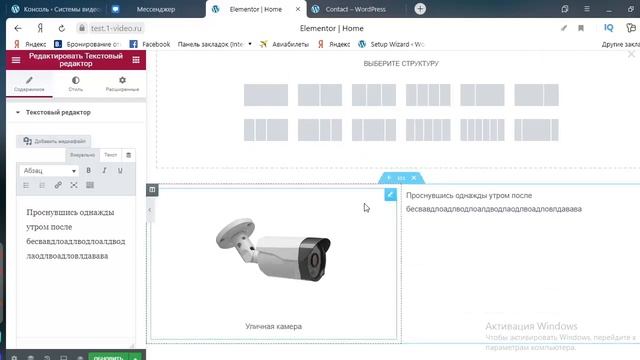Toggle bold formatting
Screen dimensions: 640x360
point(89,171)
